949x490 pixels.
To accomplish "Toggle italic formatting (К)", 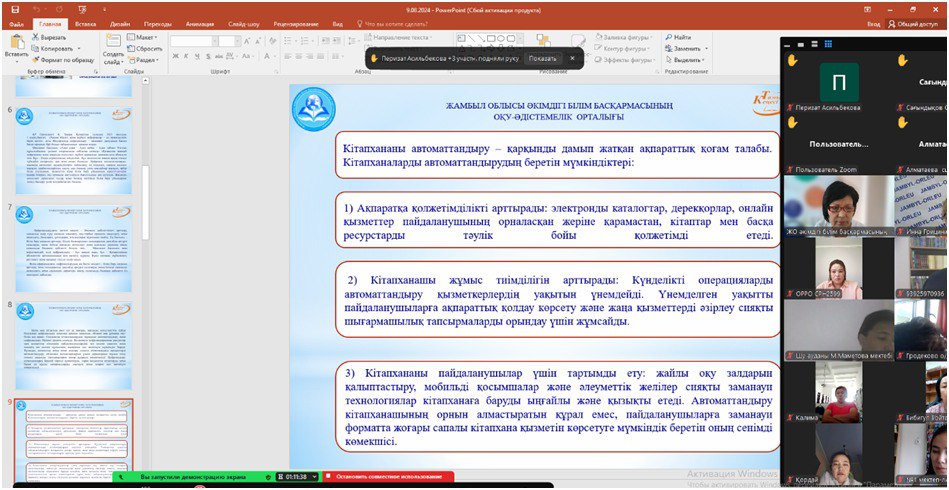I will pos(186,56).
